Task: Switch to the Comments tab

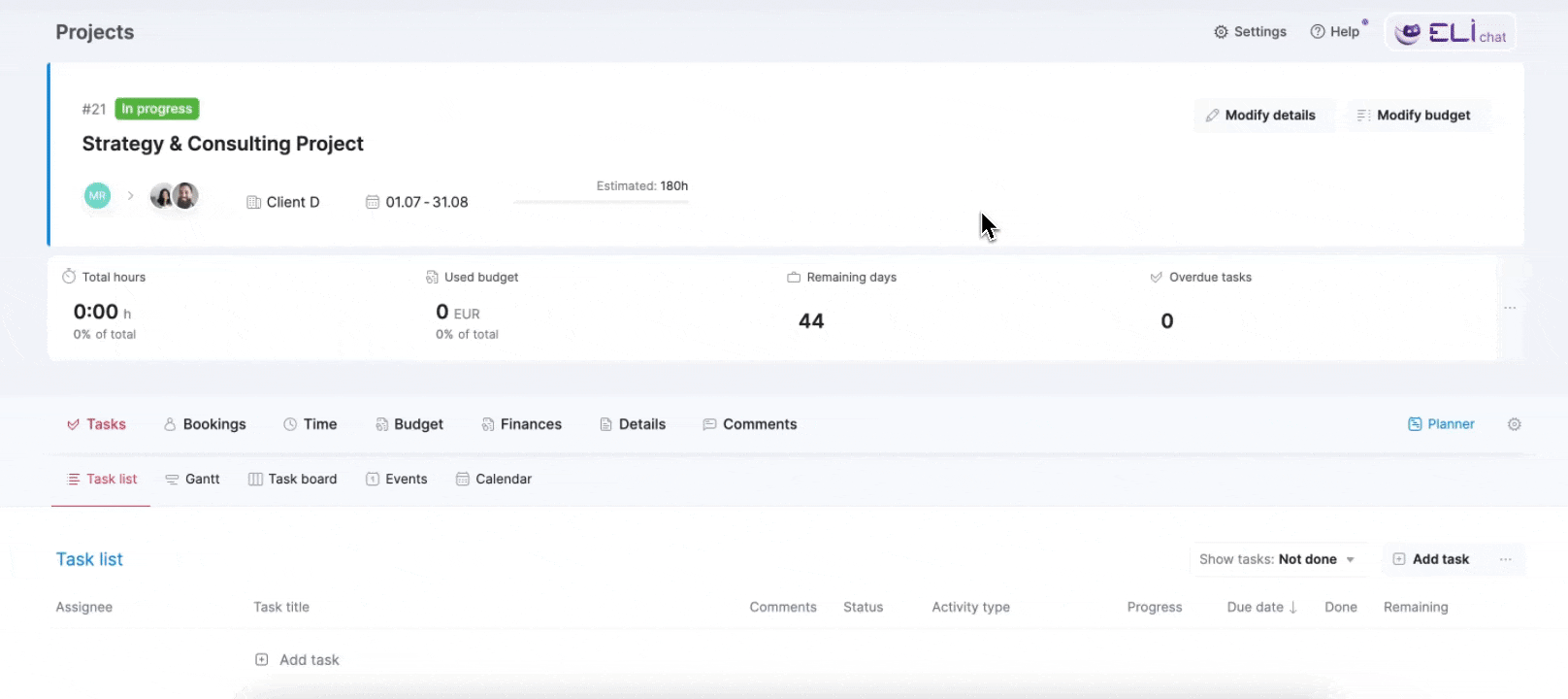Action: click(750, 424)
